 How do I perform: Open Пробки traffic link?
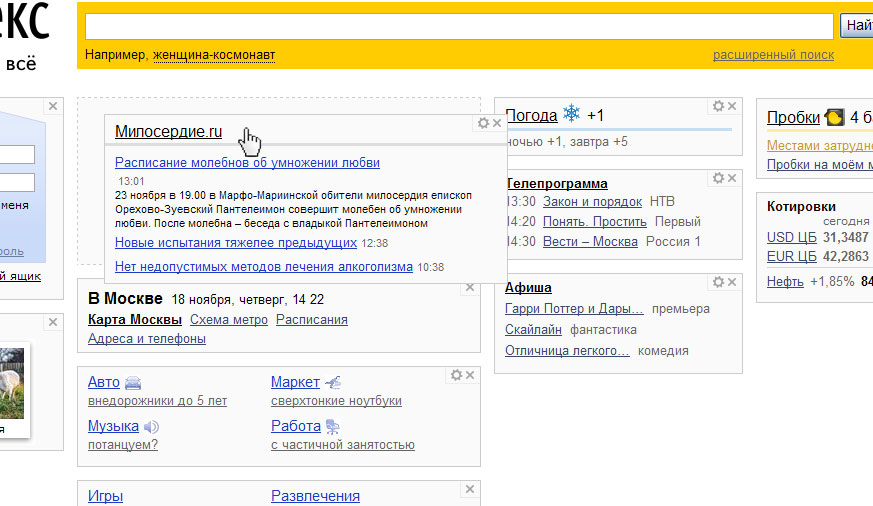click(x=793, y=117)
